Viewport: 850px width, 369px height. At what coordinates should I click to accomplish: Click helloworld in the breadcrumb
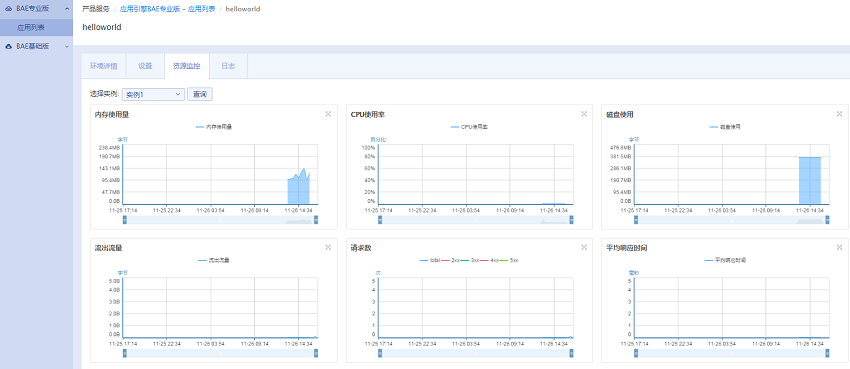click(x=243, y=9)
